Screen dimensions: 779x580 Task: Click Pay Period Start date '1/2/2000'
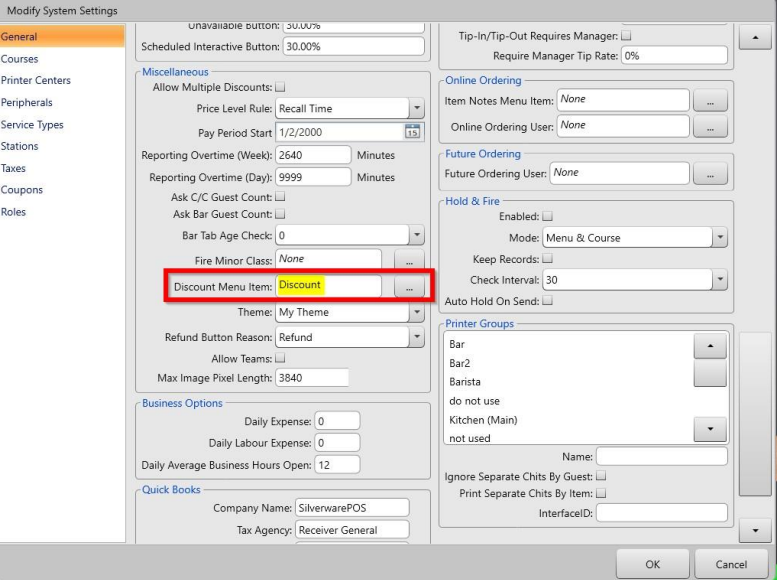tap(301, 132)
